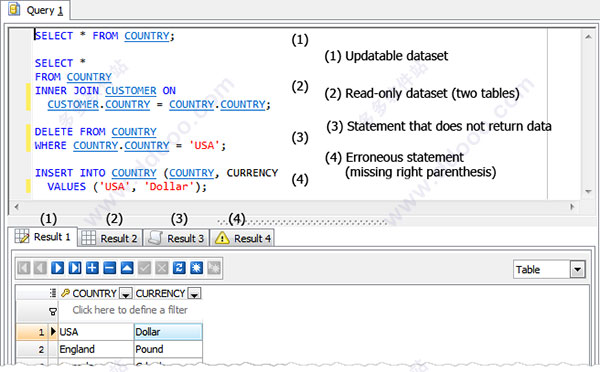Select the Dollar cell in first row

click(x=168, y=332)
